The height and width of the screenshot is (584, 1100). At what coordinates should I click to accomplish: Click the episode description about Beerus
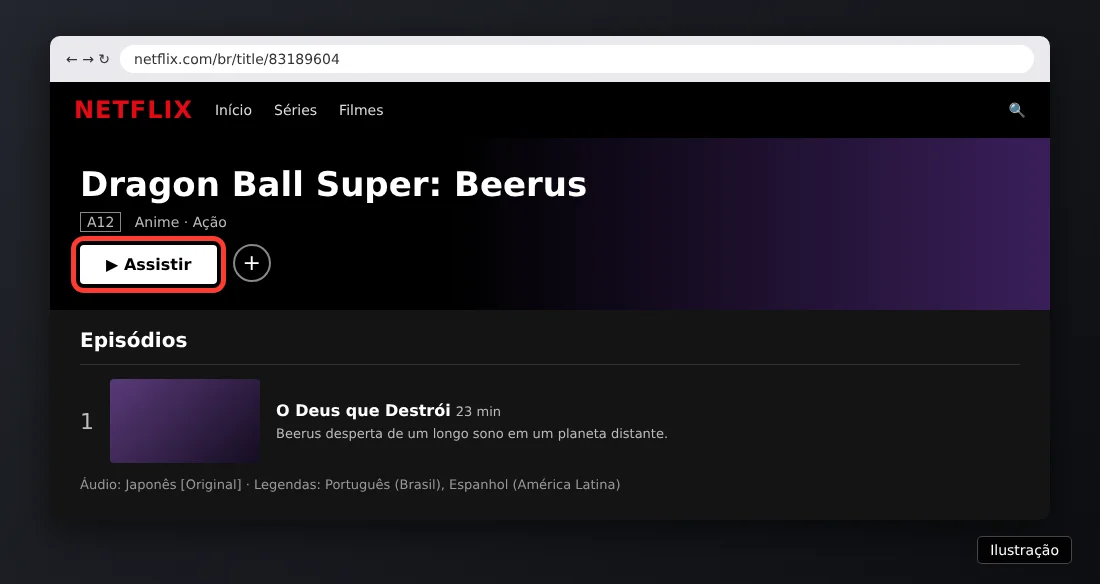coord(471,434)
